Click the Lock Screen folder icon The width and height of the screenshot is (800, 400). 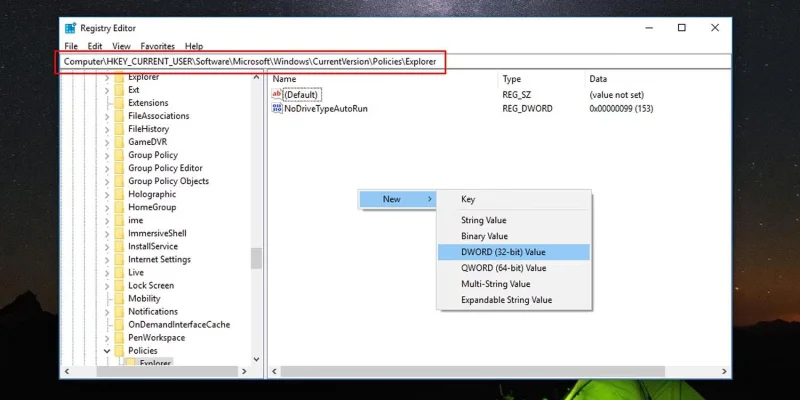point(119,285)
